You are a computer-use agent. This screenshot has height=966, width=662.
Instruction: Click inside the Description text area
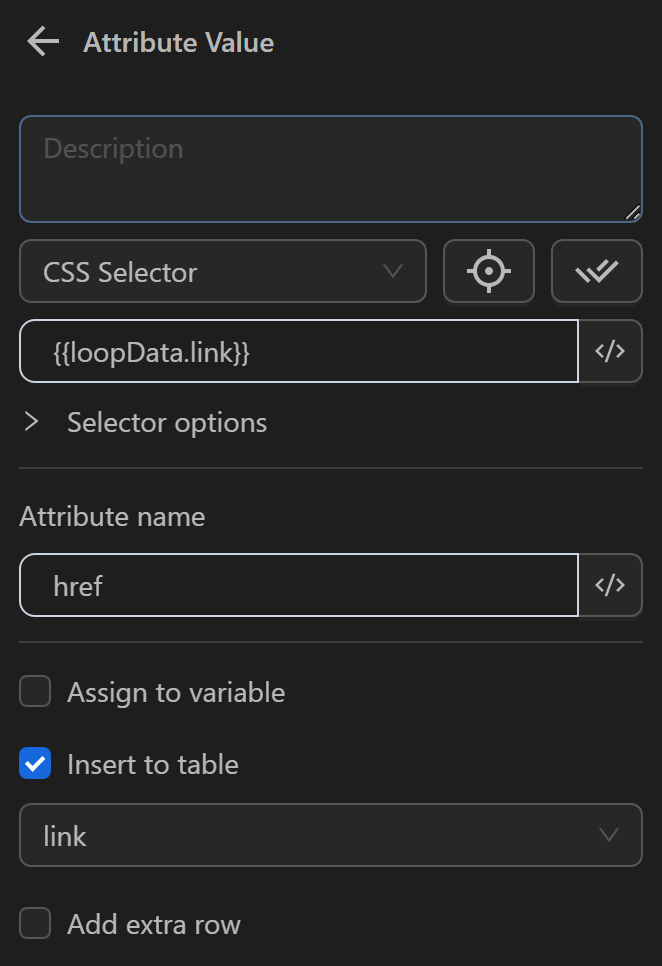pos(330,168)
